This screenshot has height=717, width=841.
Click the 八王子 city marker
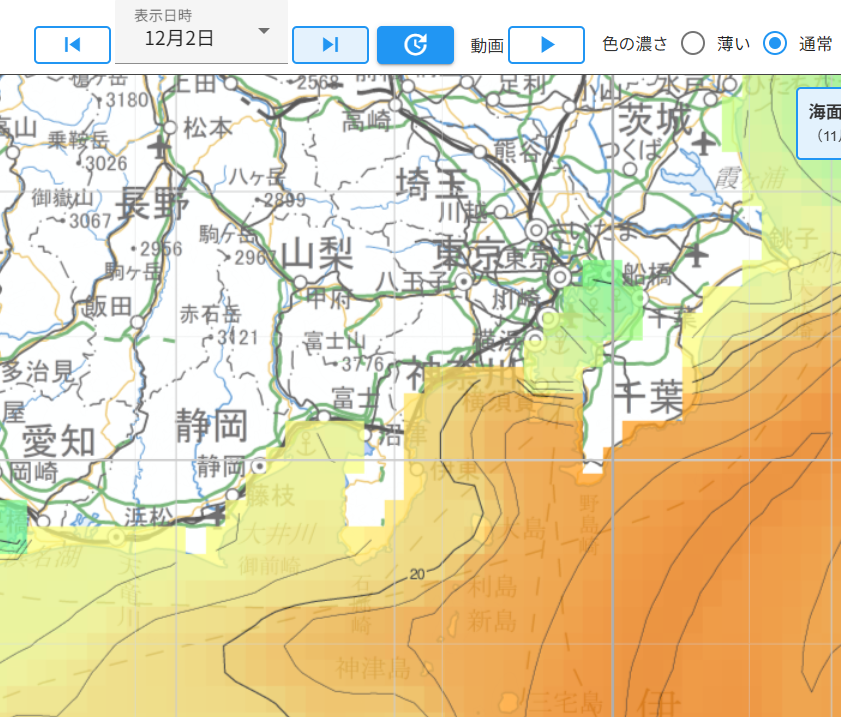[463, 283]
